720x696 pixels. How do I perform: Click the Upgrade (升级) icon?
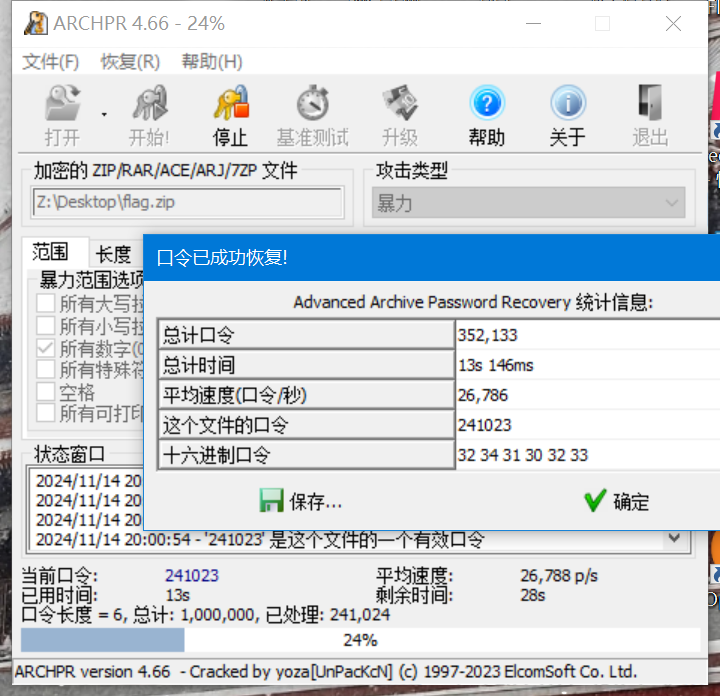399,103
